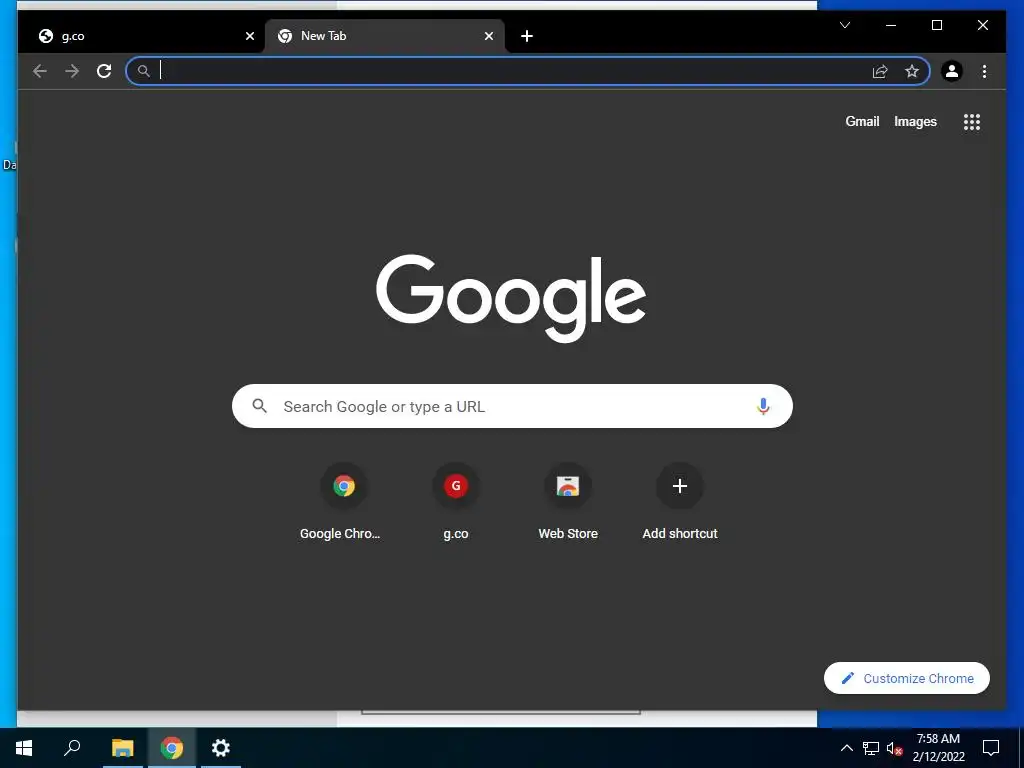The image size is (1024, 768).
Task: Open the Chrome profile avatar
Action: 952,71
